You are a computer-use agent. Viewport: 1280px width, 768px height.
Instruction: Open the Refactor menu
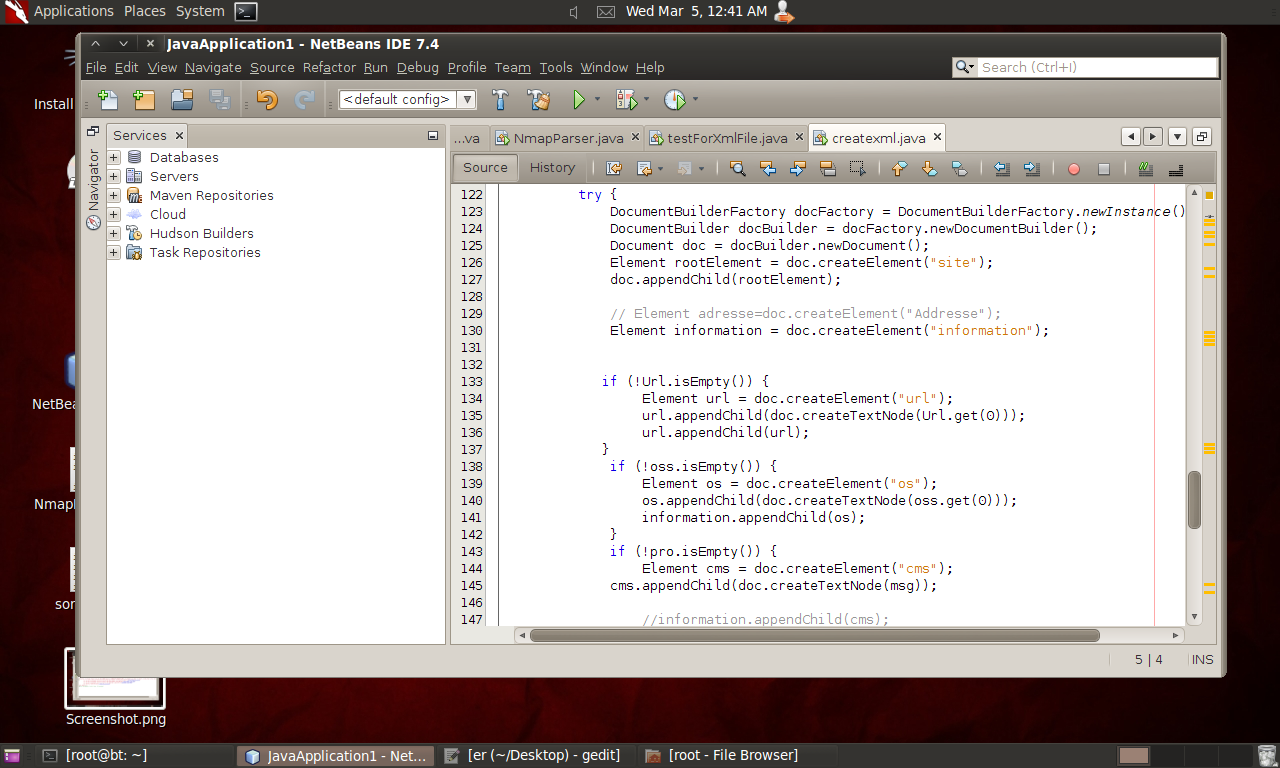pos(329,67)
